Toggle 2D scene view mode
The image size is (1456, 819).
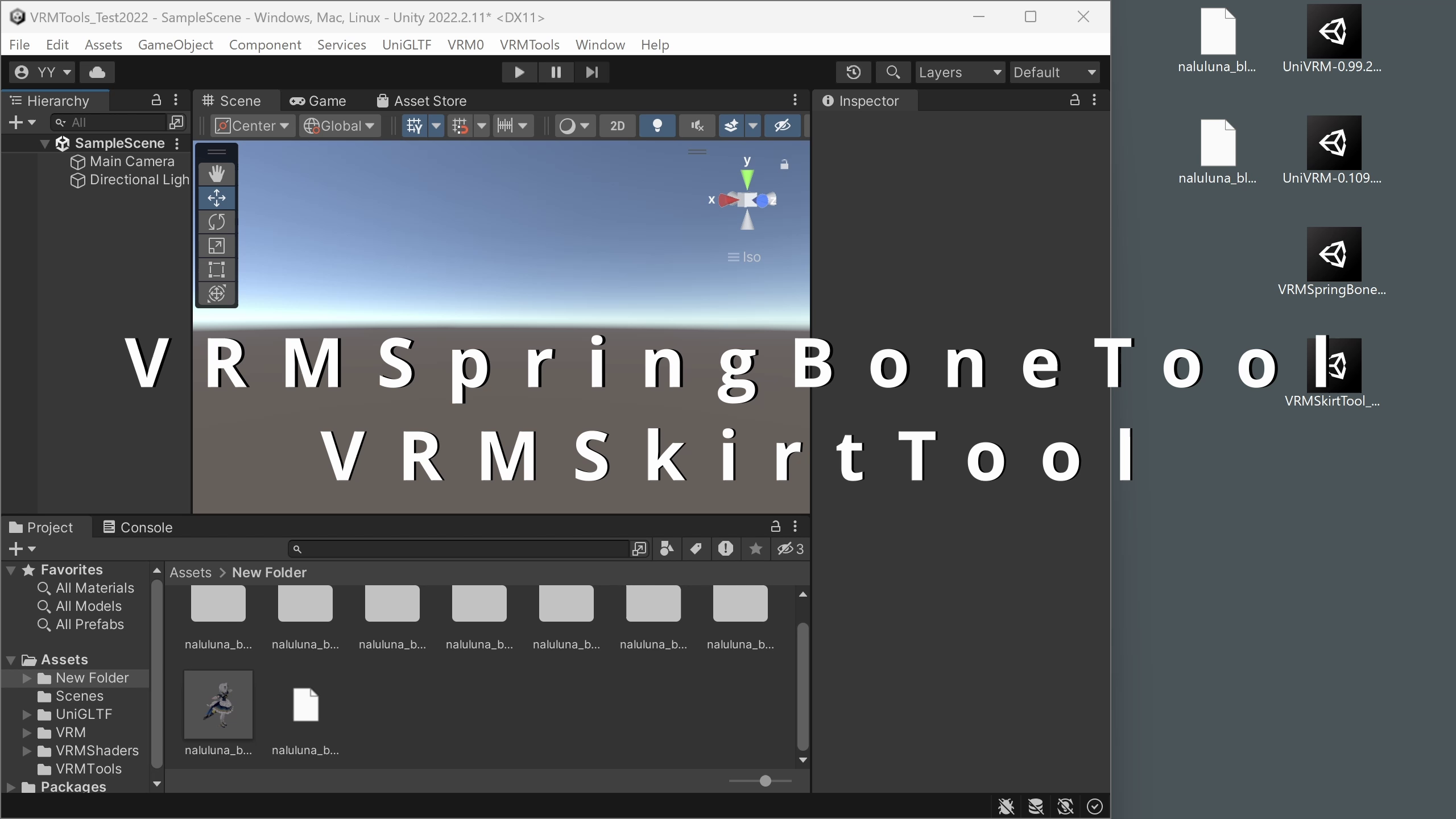click(617, 126)
